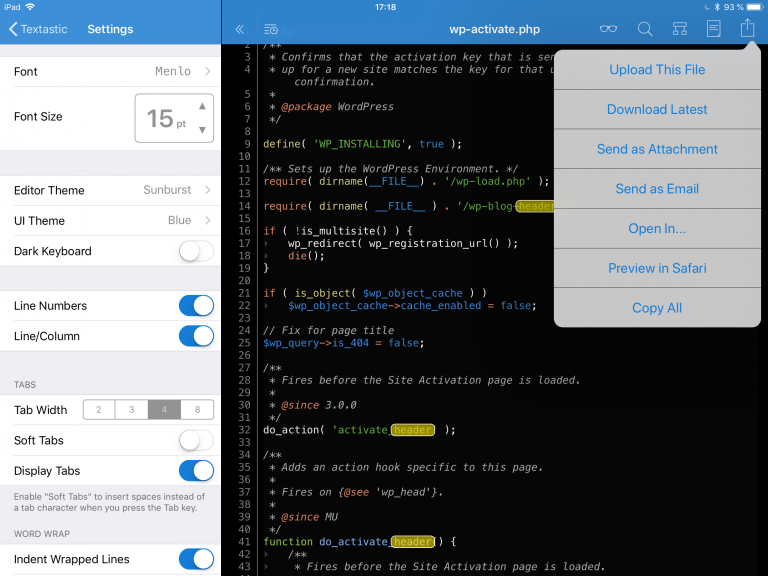Increase font size with up arrow
The image size is (768, 576).
[202, 106]
